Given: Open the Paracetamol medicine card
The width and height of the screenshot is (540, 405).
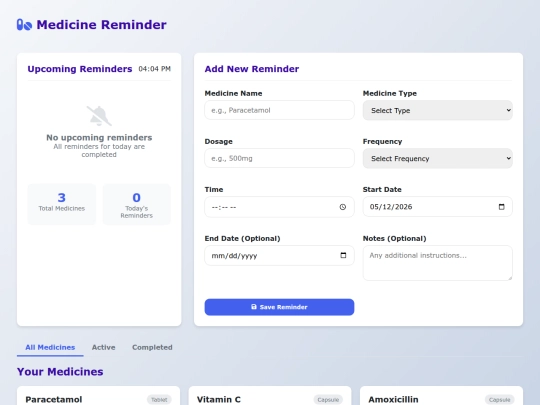Looking at the screenshot, I should 98,396.
